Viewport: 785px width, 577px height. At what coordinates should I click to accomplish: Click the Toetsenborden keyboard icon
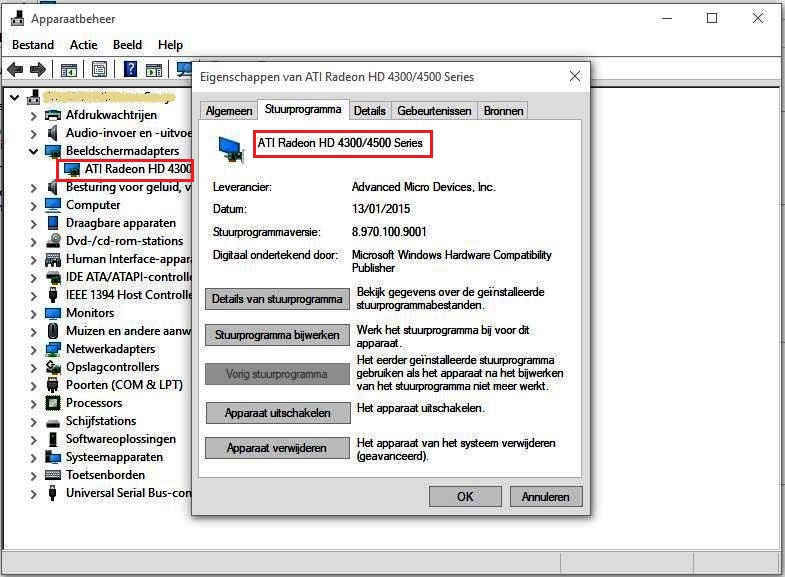pyautogui.click(x=53, y=475)
